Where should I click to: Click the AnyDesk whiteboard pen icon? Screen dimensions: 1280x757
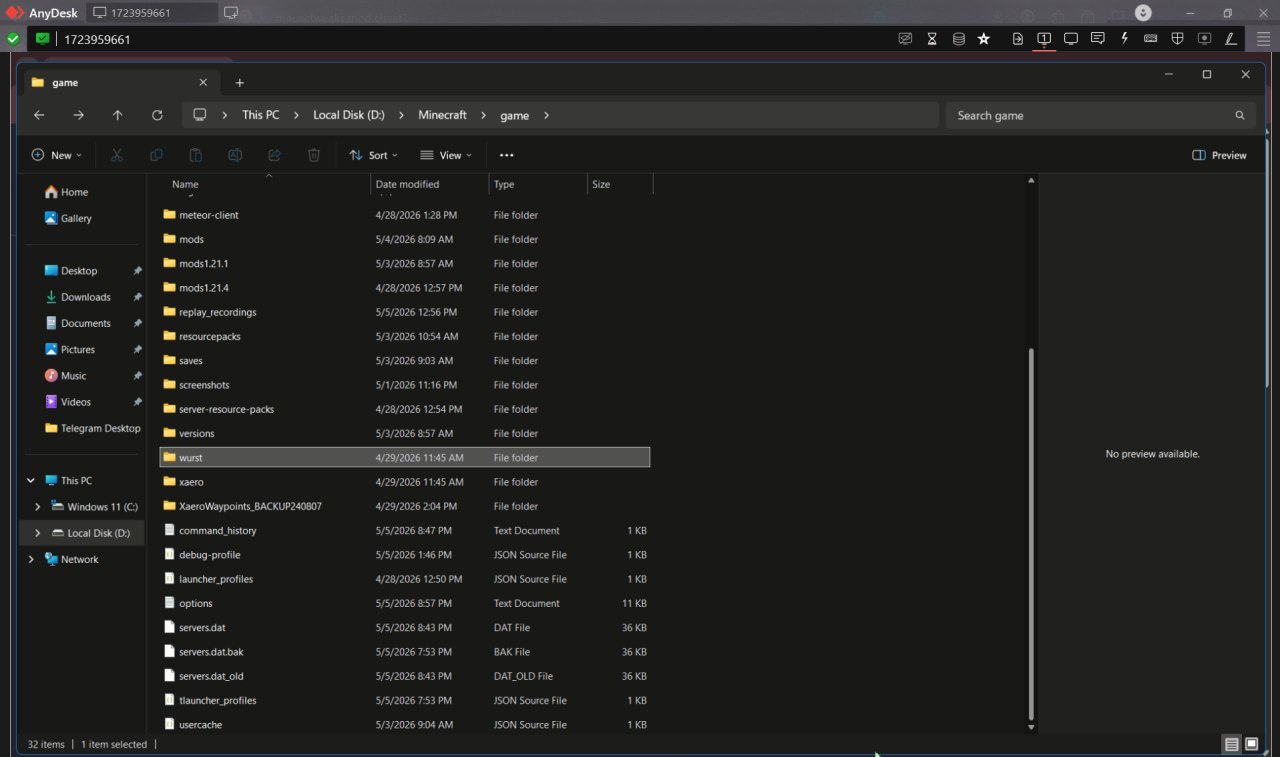pyautogui.click(x=1231, y=39)
